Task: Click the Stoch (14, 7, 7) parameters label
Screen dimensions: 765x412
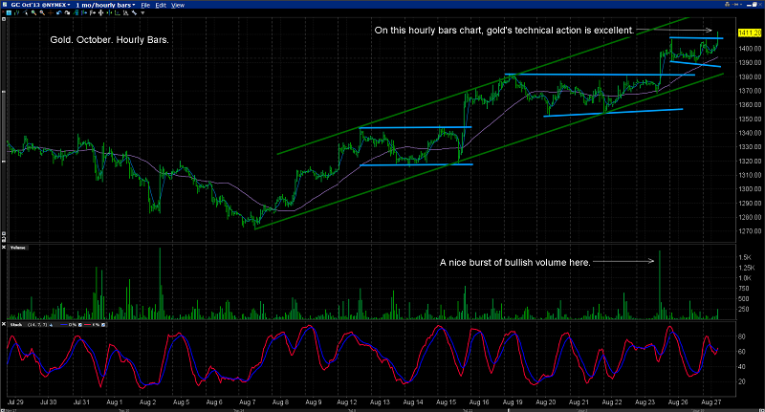Action: coord(37,325)
